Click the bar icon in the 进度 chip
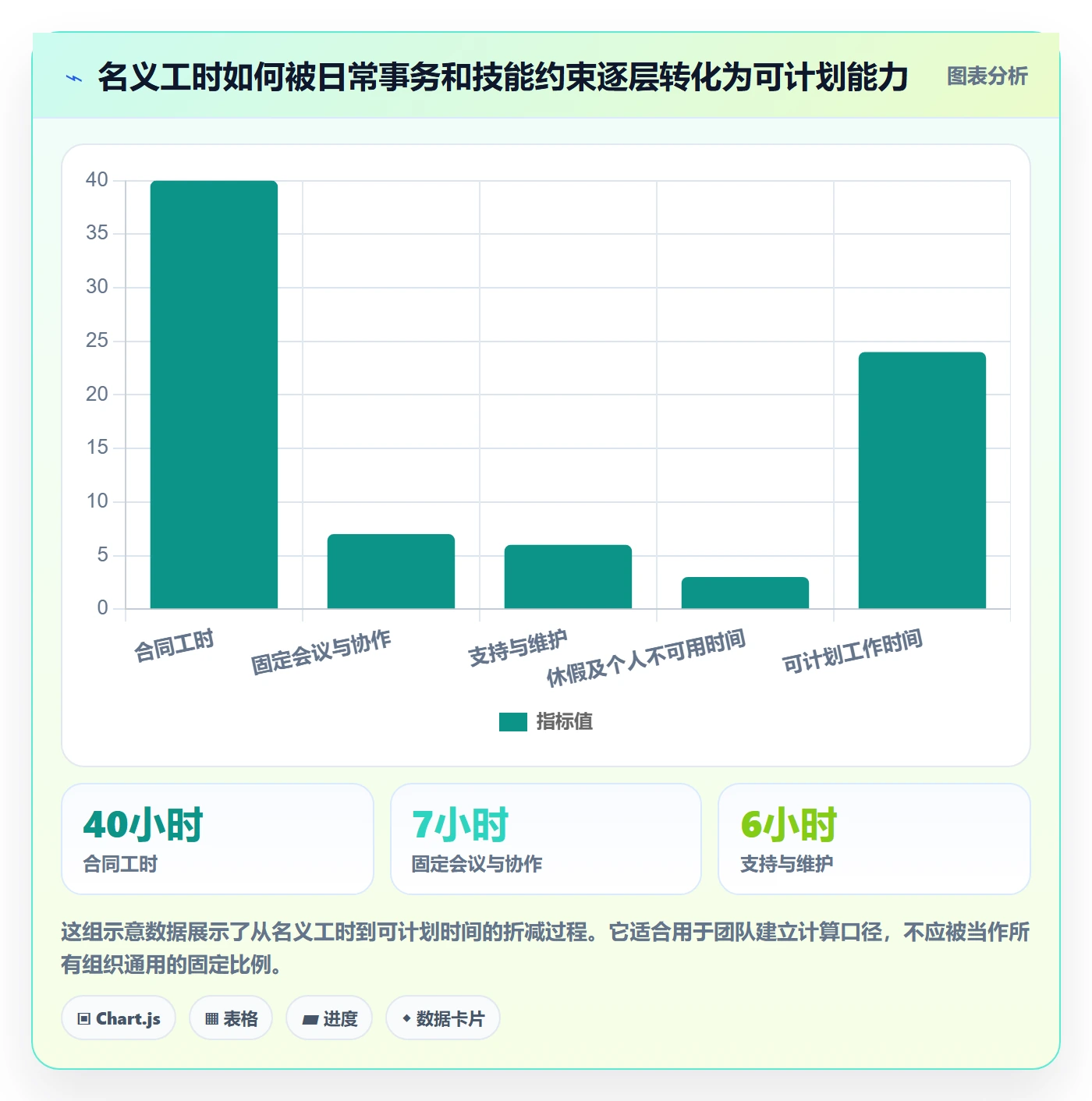 click(310, 1019)
